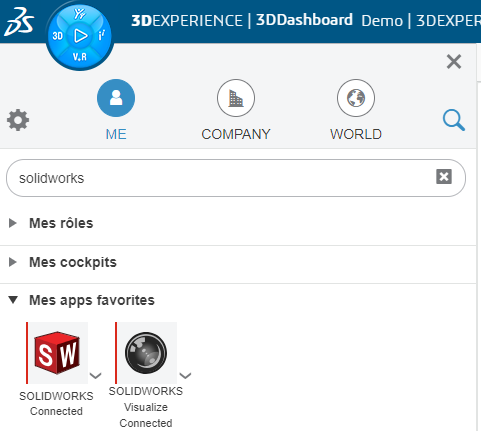Viewport: 481px width, 431px height.
Task: Select the compass 3D west quadrant
Action: click(x=57, y=36)
